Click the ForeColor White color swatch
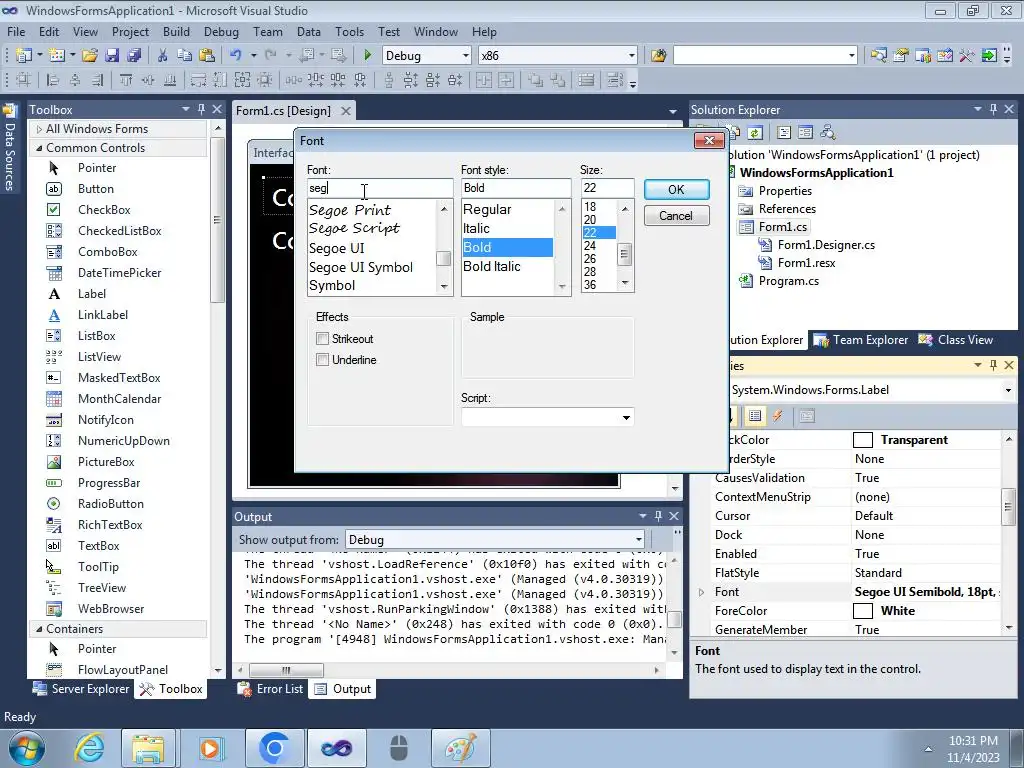This screenshot has height=768, width=1024. point(863,611)
